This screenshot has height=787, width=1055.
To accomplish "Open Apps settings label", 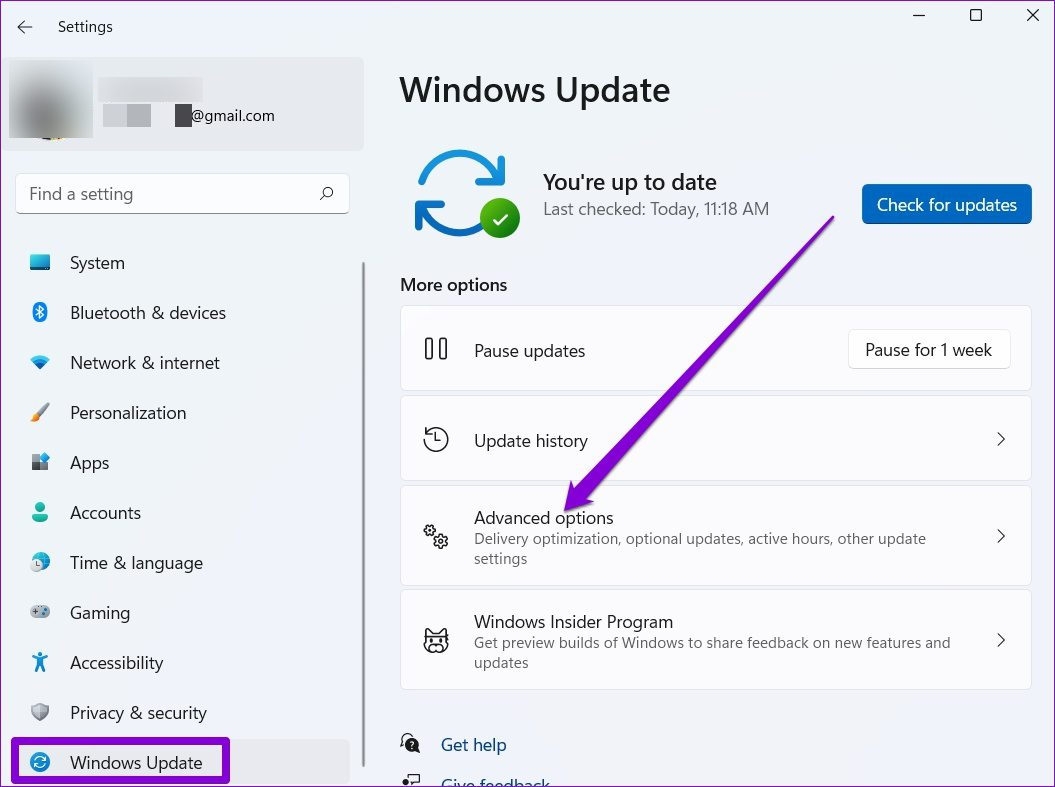I will [x=89, y=463].
